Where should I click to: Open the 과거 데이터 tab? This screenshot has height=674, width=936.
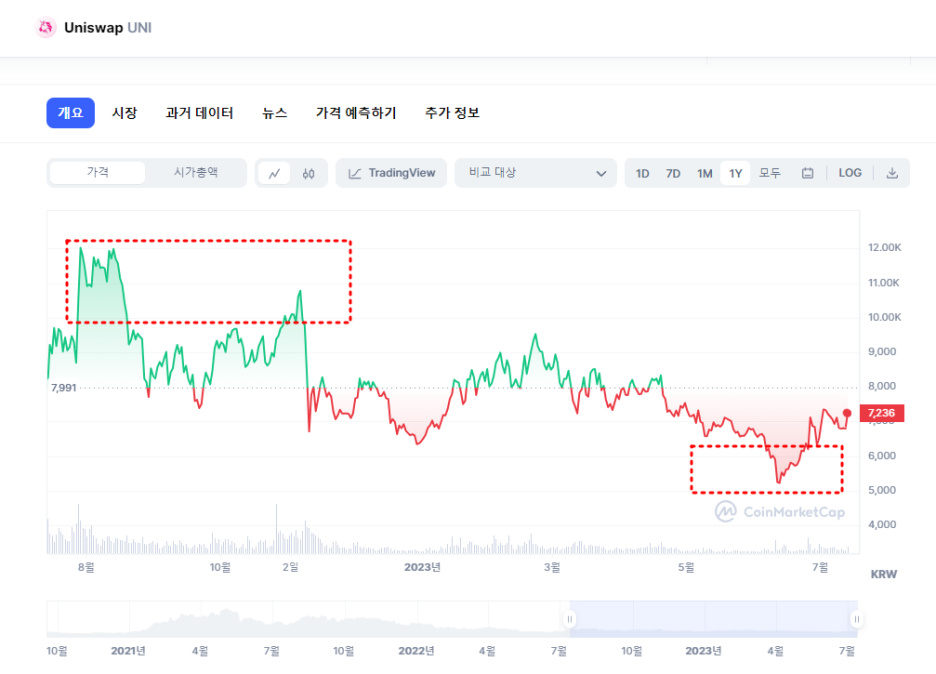199,113
